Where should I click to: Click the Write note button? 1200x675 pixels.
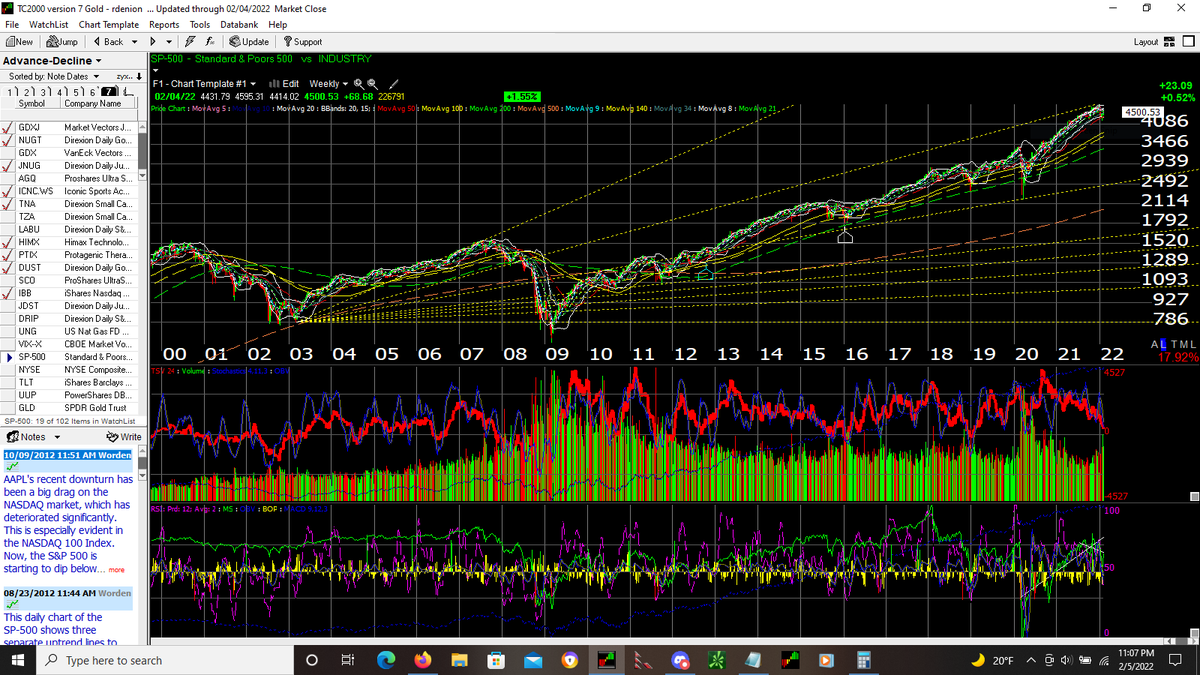(x=124, y=437)
